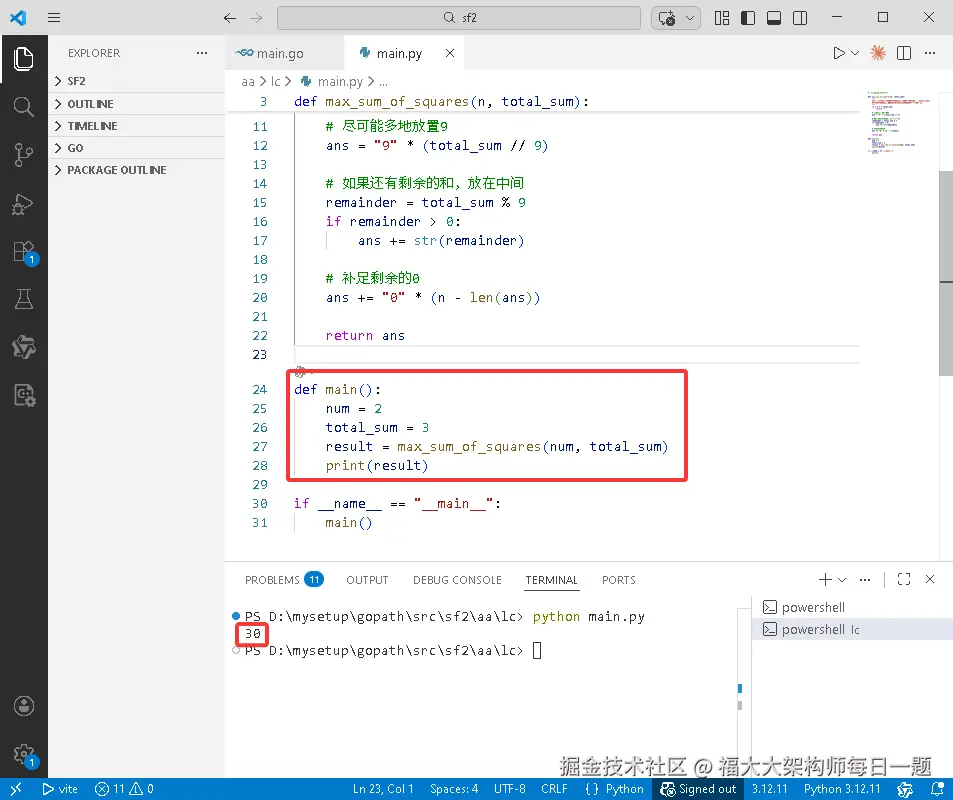This screenshot has width=953, height=800.
Task: Expand the GO section
Action: 137,148
